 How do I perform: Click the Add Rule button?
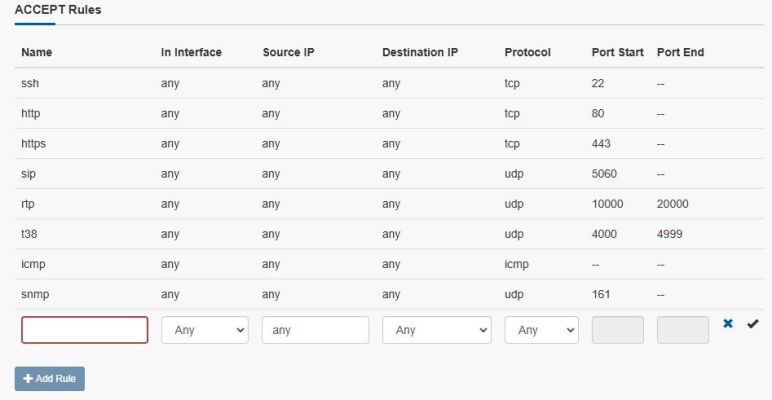pyautogui.click(x=50, y=379)
